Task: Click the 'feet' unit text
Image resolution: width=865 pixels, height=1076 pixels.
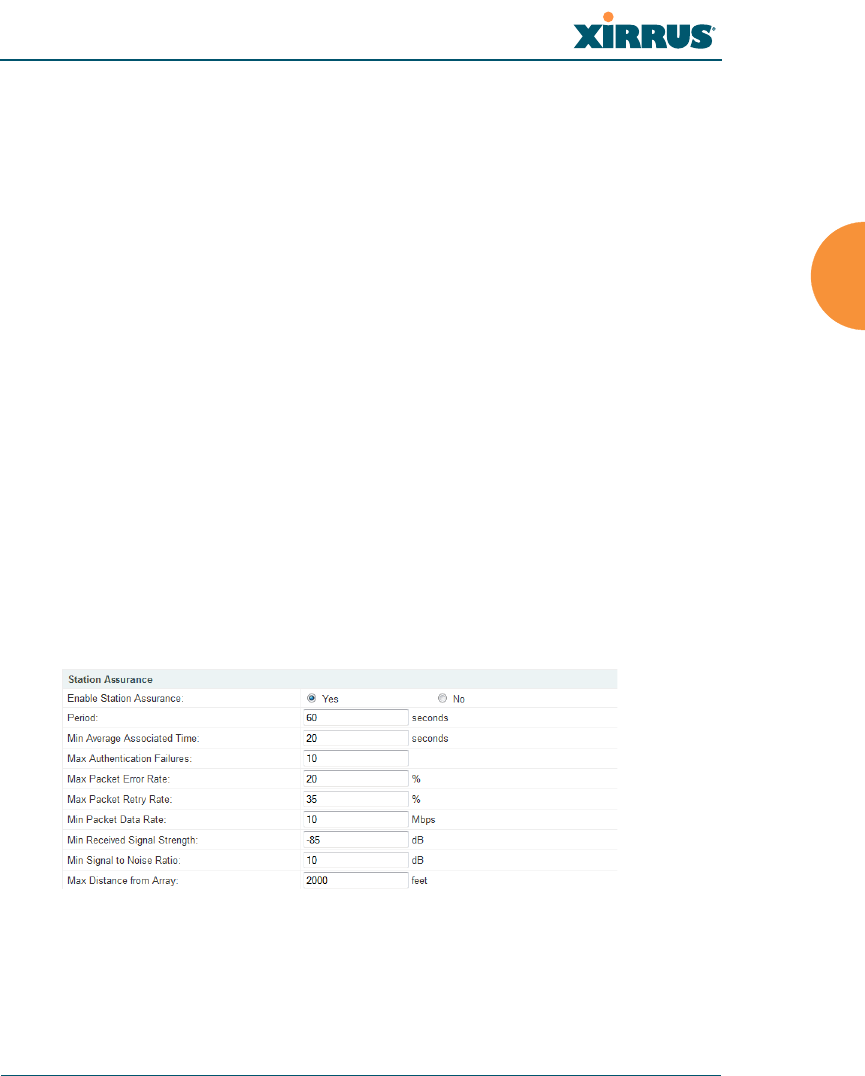Action: point(419,880)
